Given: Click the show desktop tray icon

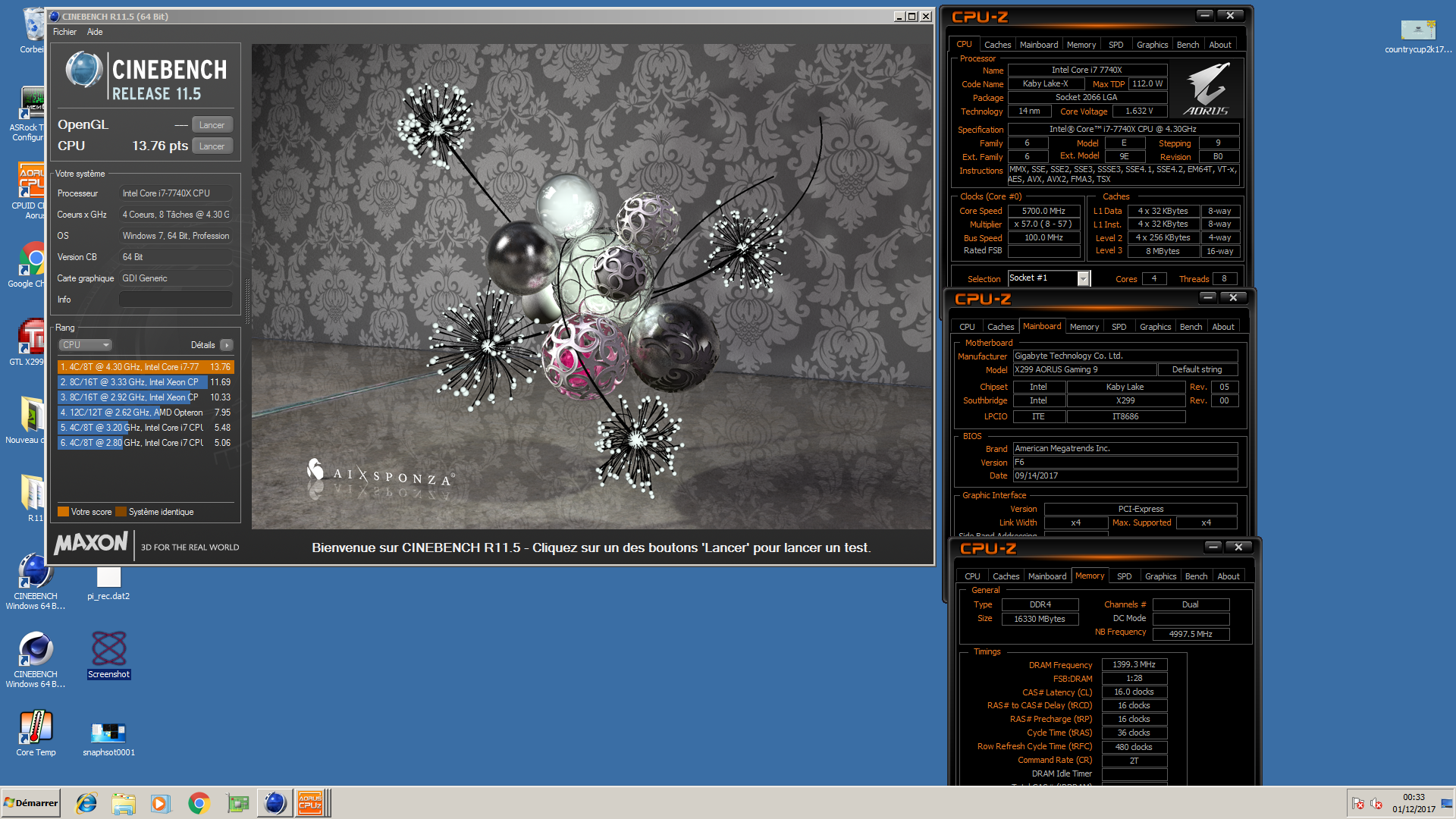Looking at the screenshot, I should tap(1447, 803).
